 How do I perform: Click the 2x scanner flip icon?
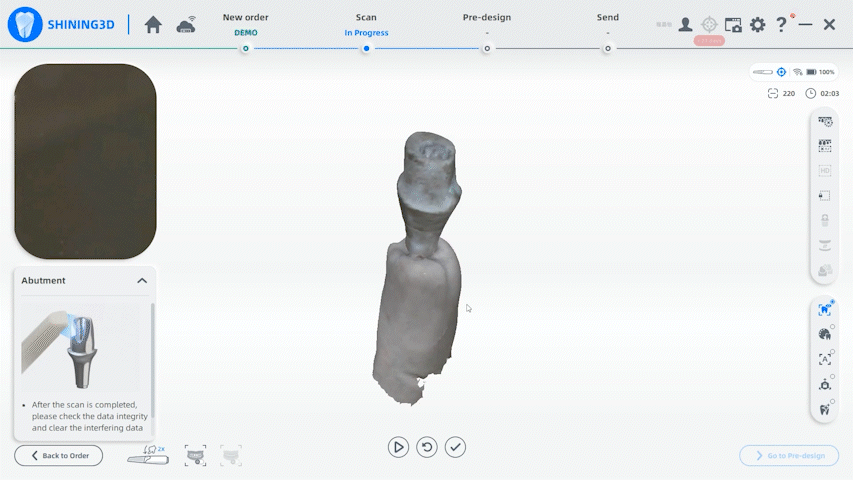point(148,455)
